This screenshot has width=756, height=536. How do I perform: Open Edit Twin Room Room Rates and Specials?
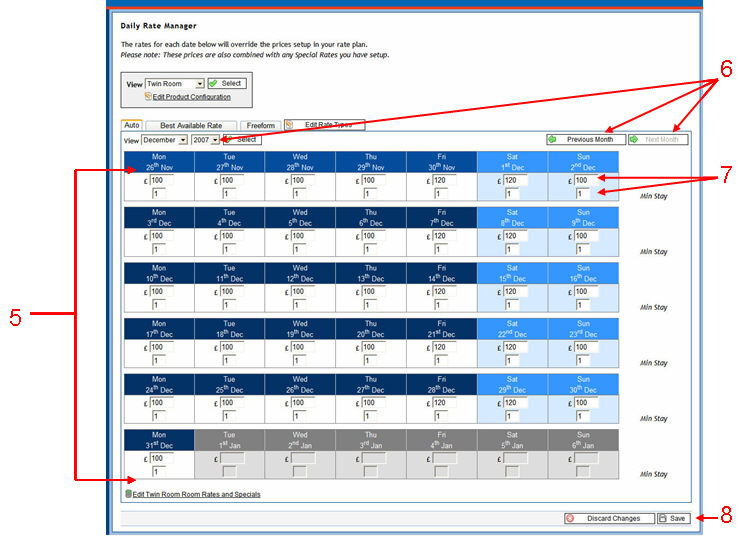[196, 494]
